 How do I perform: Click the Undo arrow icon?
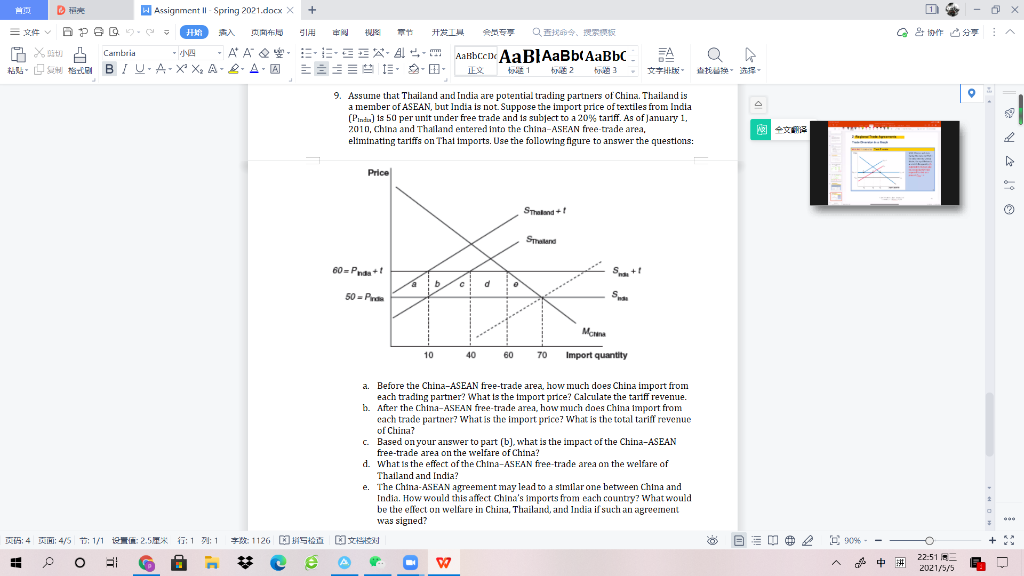coord(130,32)
